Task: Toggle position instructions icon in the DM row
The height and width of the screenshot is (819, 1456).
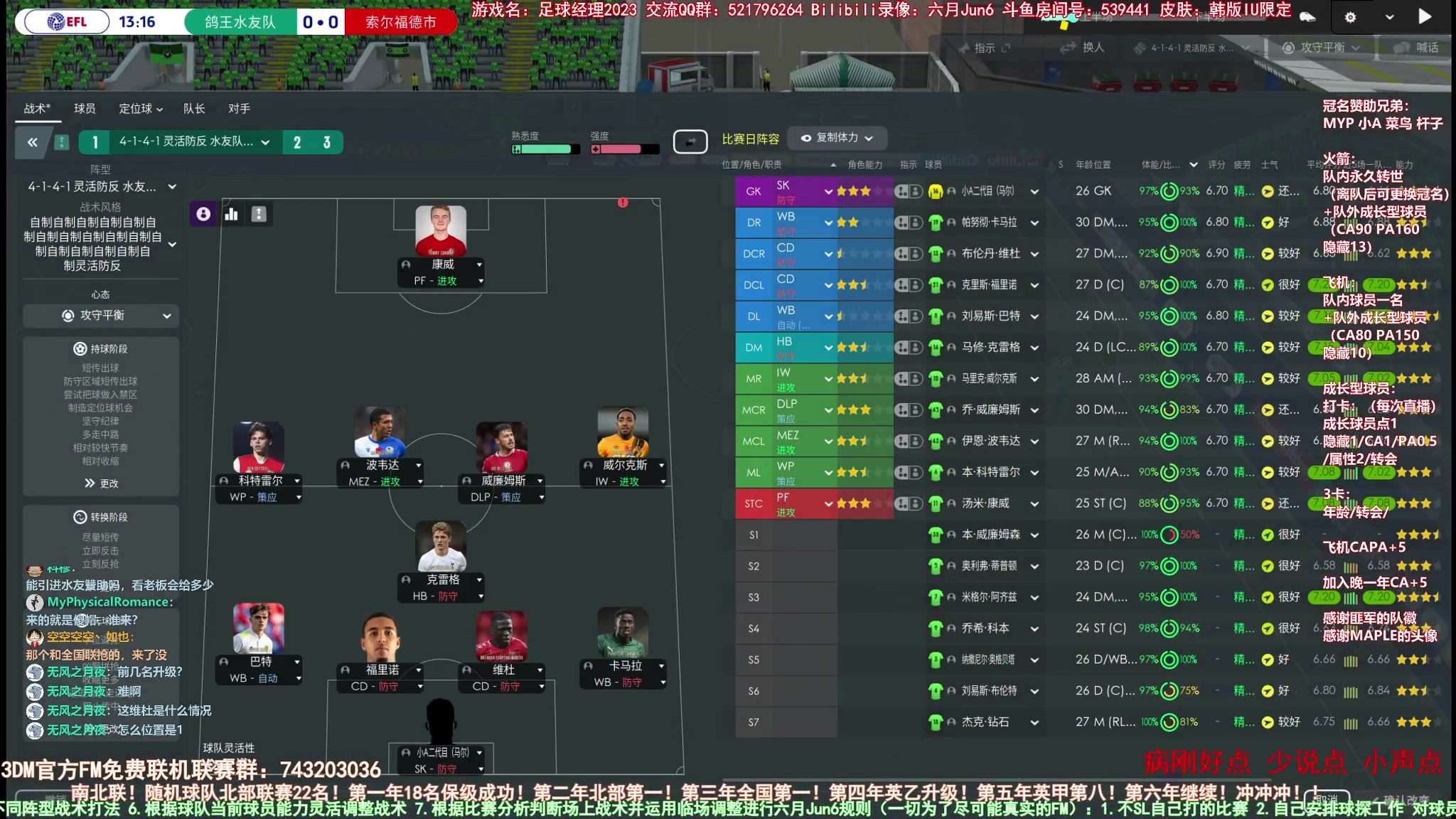Action: click(x=901, y=348)
